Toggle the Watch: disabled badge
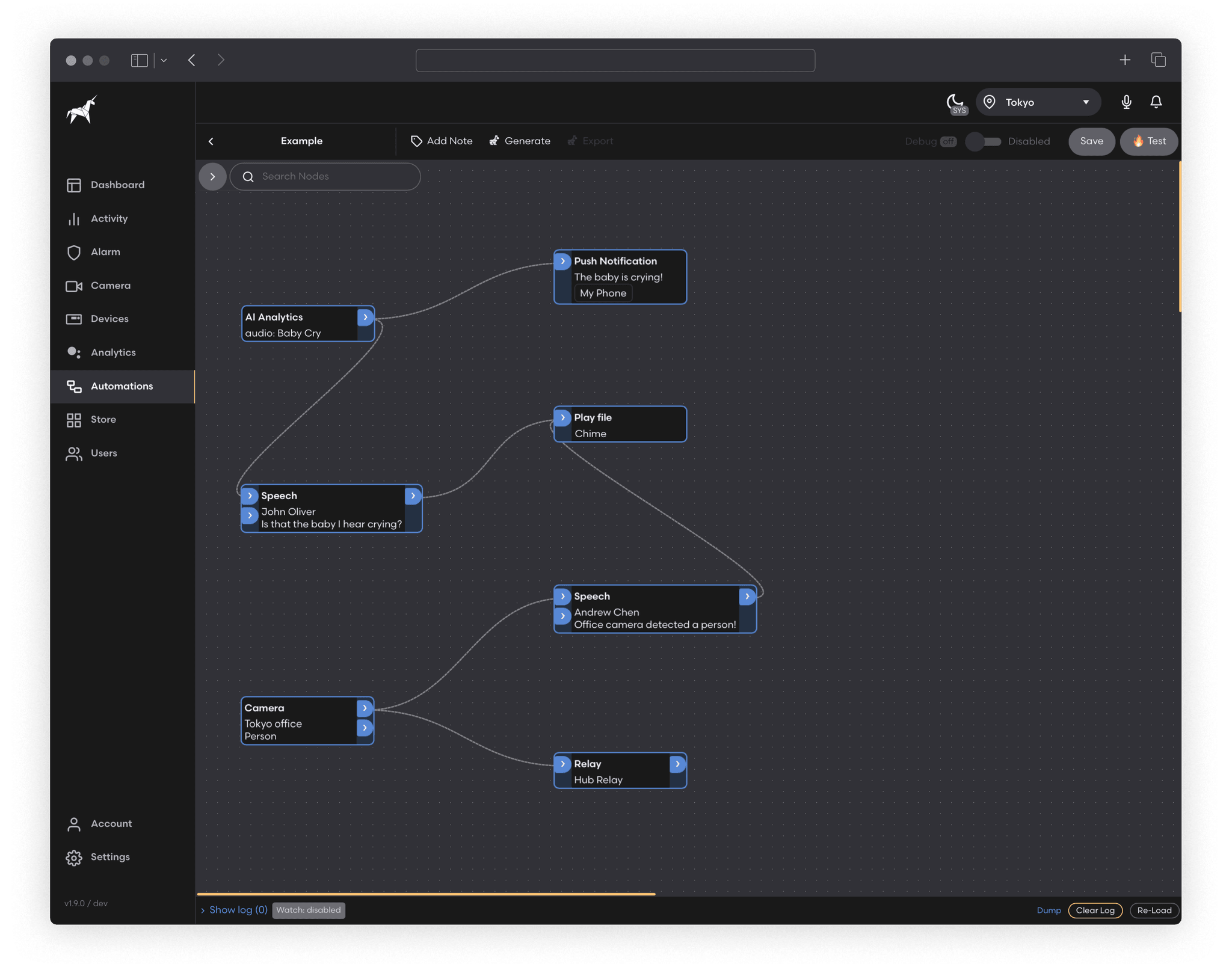This screenshot has height=964, width=1232. pyautogui.click(x=309, y=910)
